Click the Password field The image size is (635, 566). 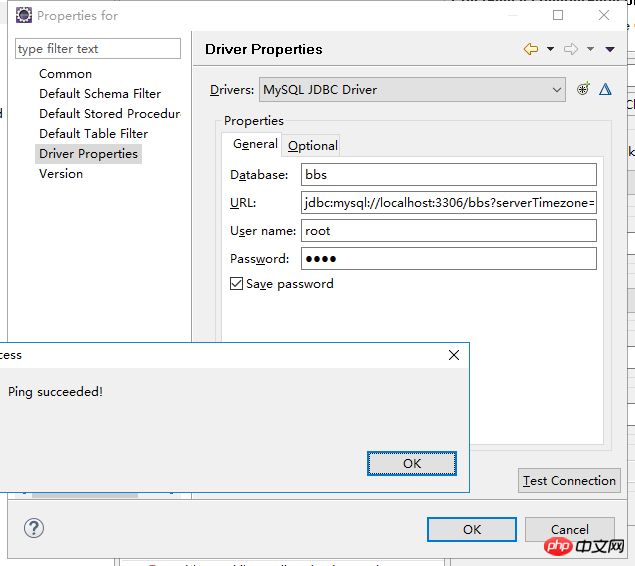449,259
